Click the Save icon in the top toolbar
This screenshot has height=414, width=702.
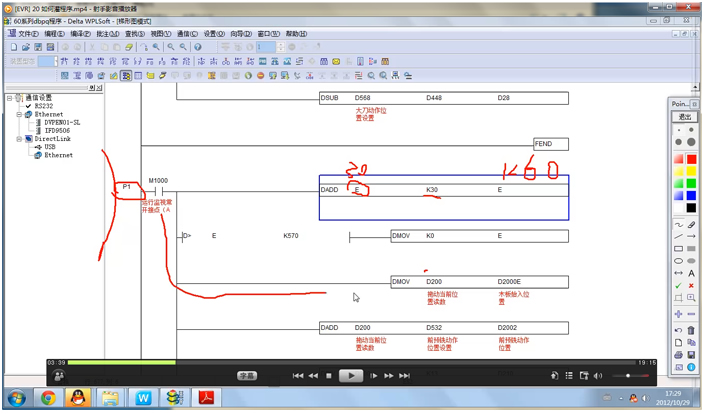pyautogui.click(x=38, y=47)
